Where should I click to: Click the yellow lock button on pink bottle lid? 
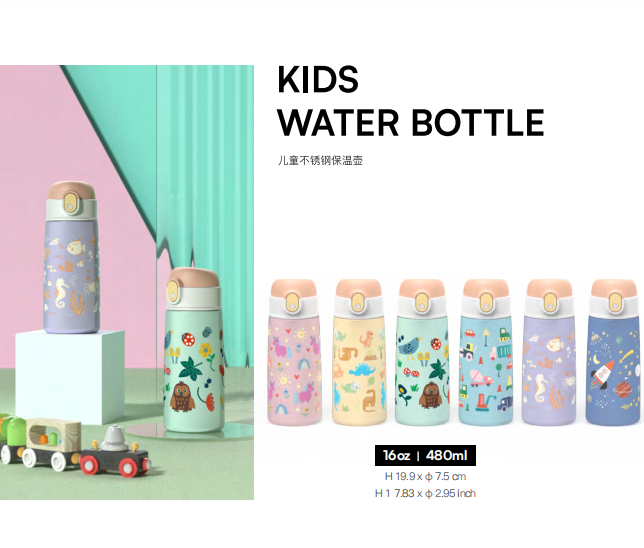293,303
